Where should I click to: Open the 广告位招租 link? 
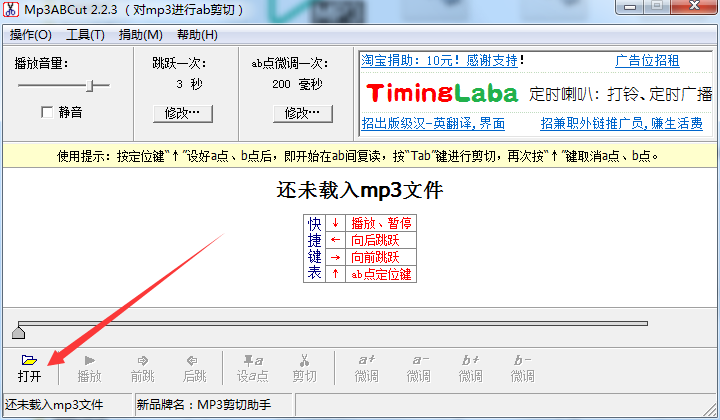pyautogui.click(x=647, y=61)
